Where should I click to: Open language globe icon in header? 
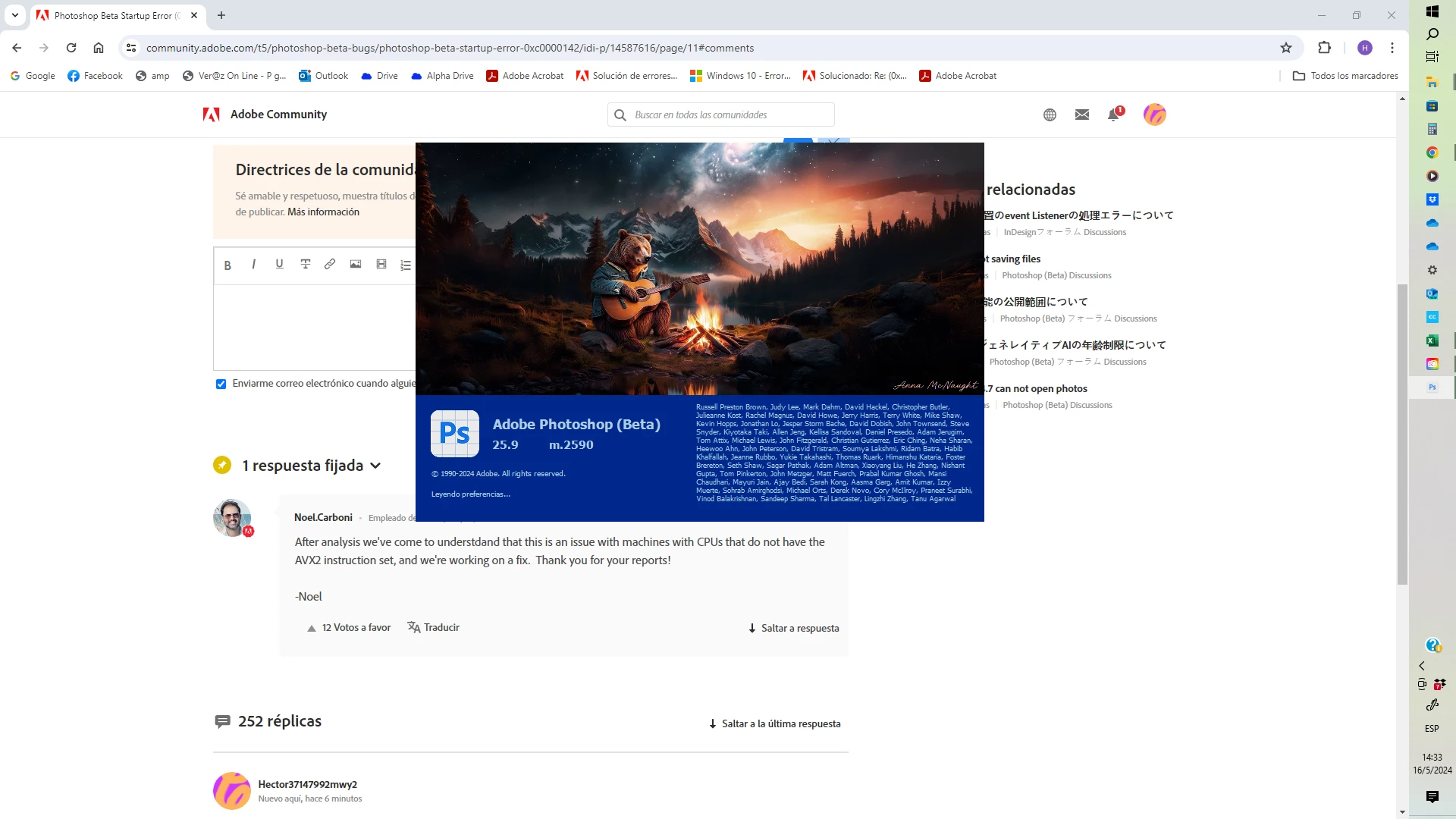pyautogui.click(x=1050, y=115)
